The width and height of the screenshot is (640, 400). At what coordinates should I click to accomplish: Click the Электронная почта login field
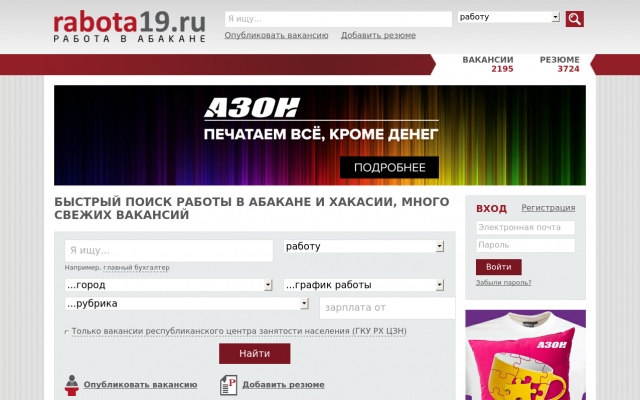526,227
